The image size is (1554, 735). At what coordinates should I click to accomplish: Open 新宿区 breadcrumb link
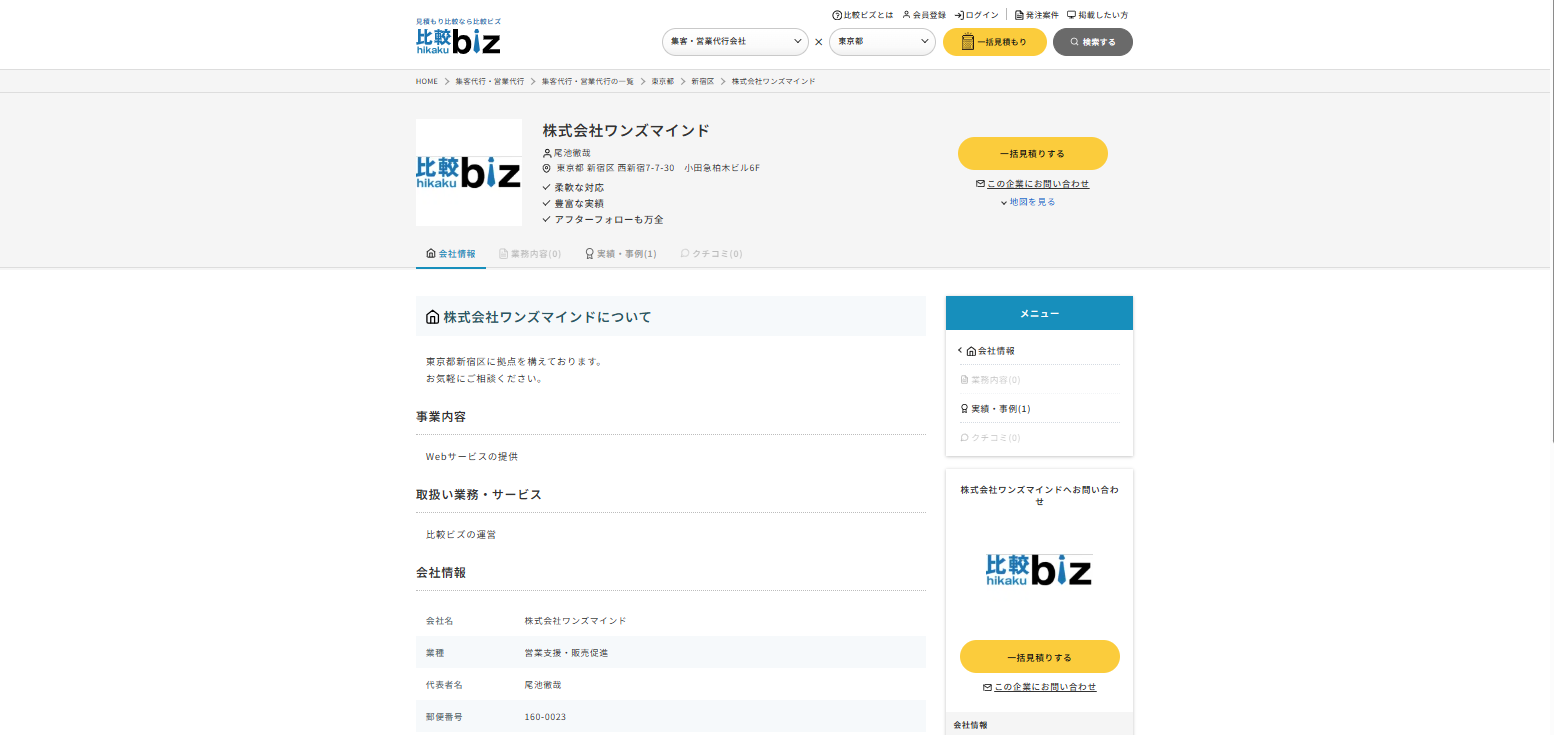click(703, 81)
